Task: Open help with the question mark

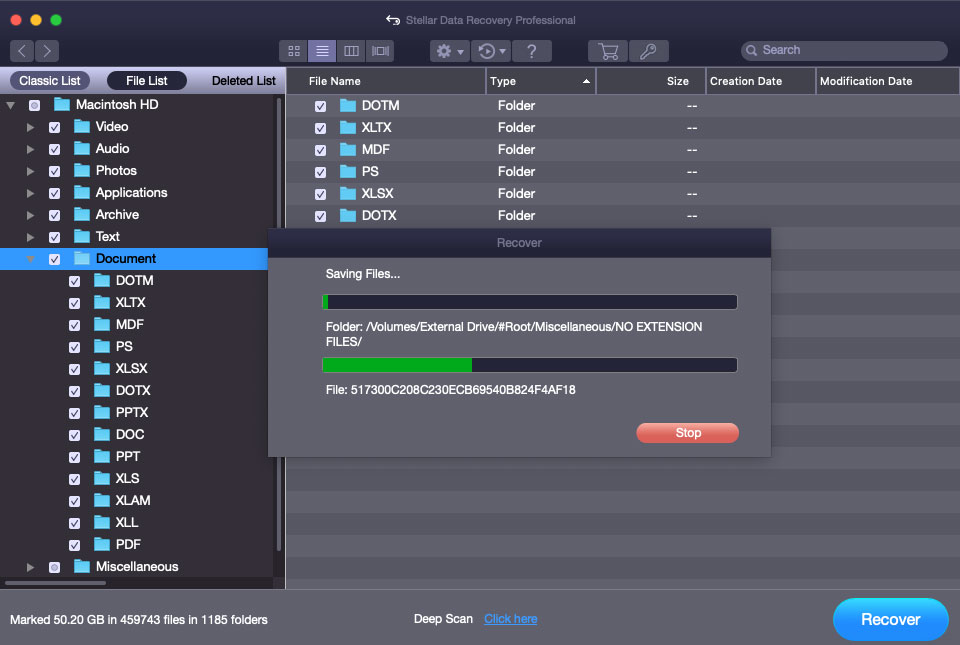Action: click(531, 51)
